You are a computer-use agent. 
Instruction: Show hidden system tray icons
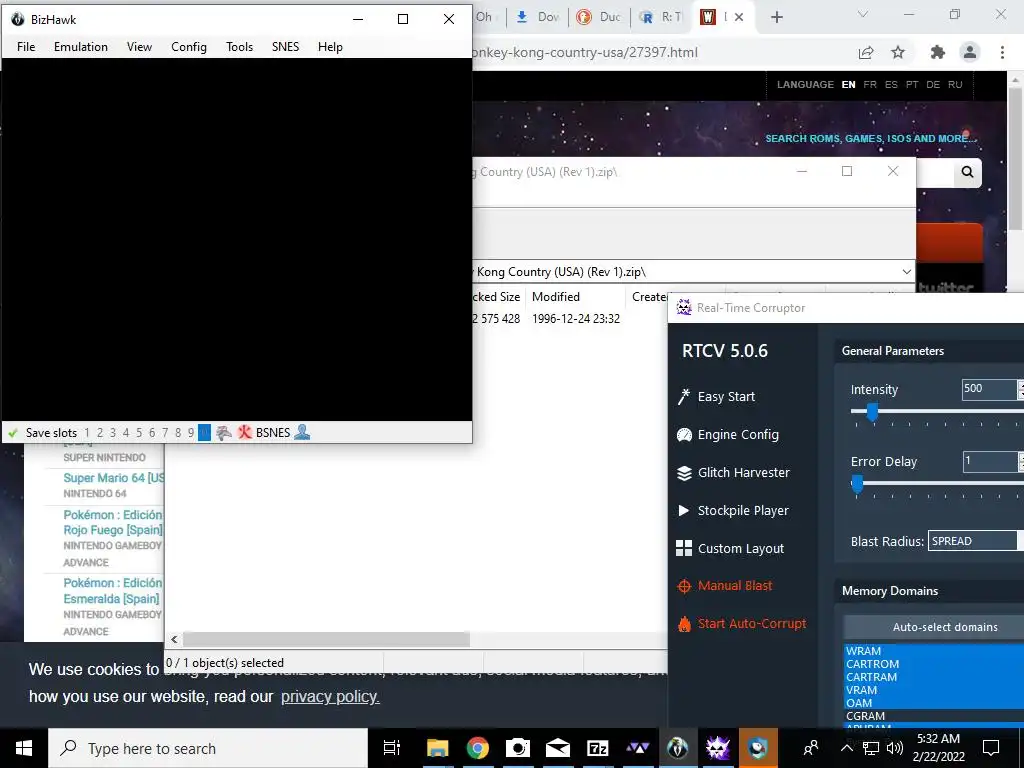click(x=846, y=748)
